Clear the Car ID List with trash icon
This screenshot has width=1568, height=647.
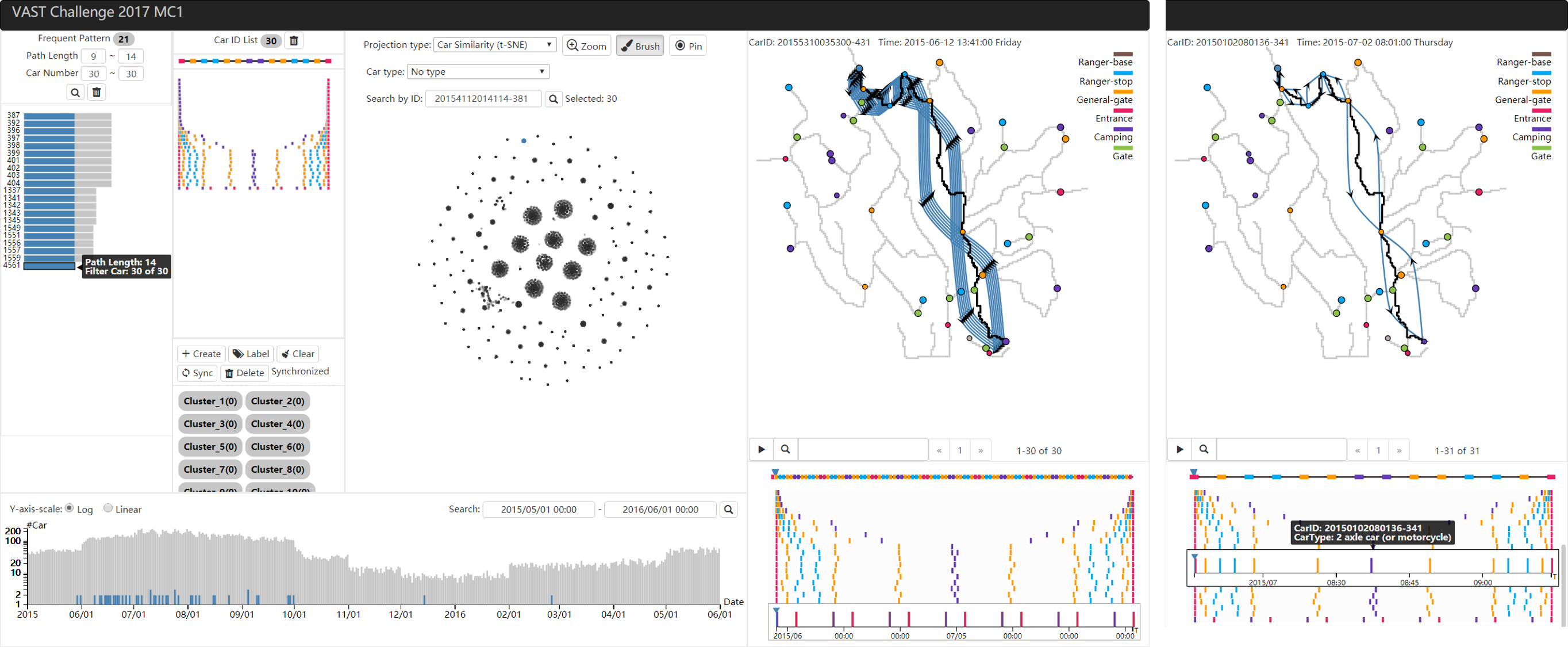(x=293, y=41)
